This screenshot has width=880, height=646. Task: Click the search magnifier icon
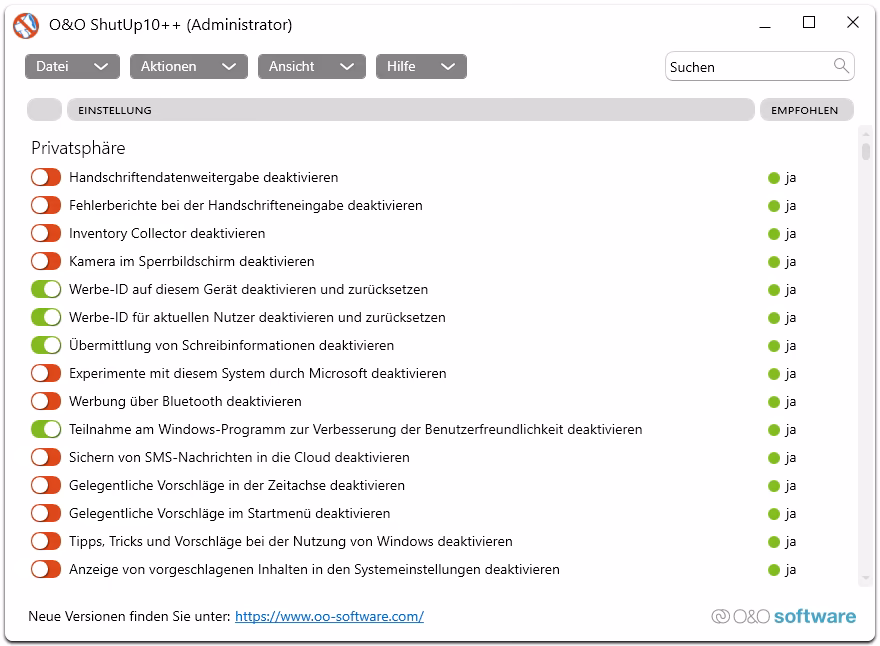pyautogui.click(x=841, y=66)
